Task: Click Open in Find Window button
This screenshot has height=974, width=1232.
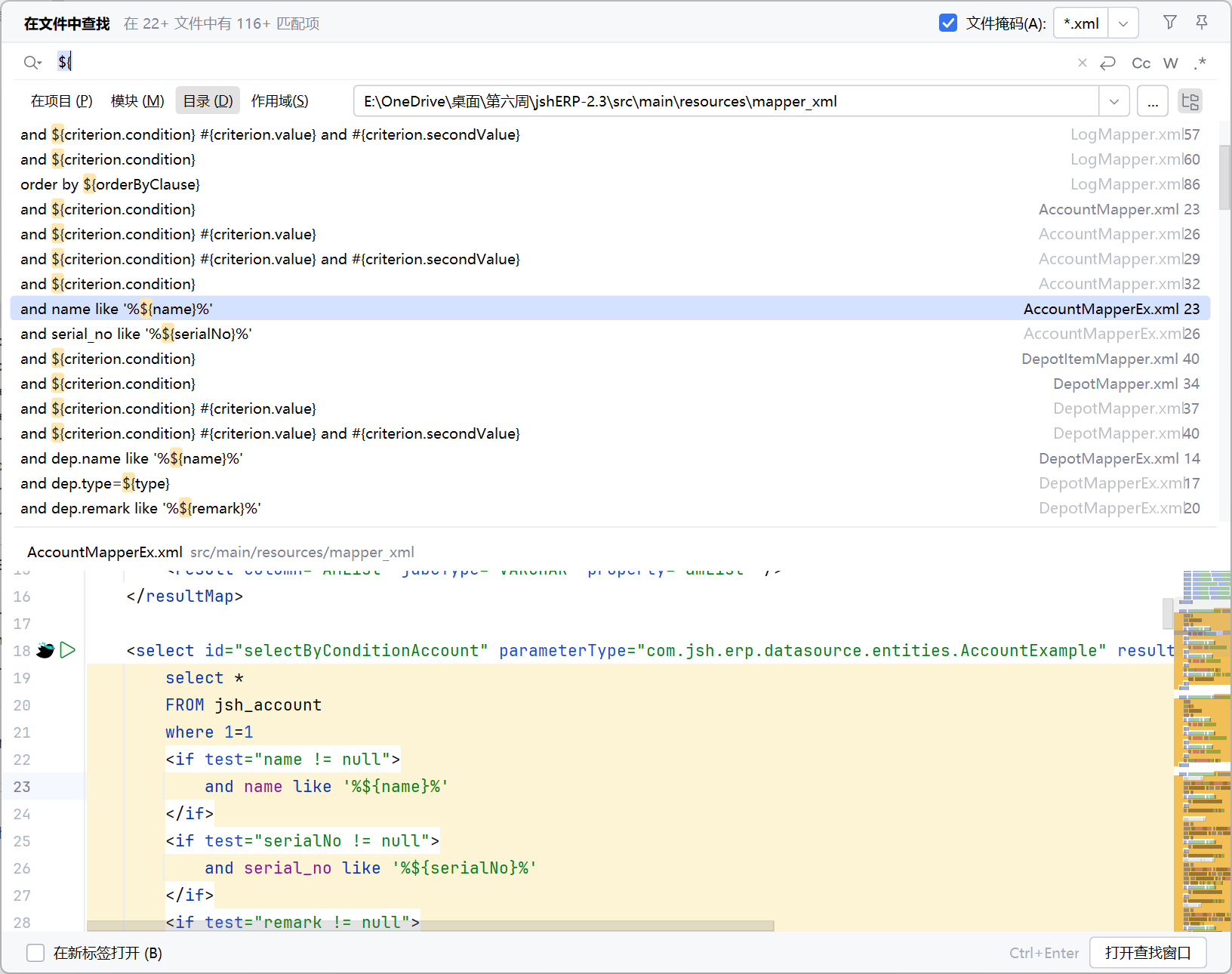Action: [x=1147, y=953]
